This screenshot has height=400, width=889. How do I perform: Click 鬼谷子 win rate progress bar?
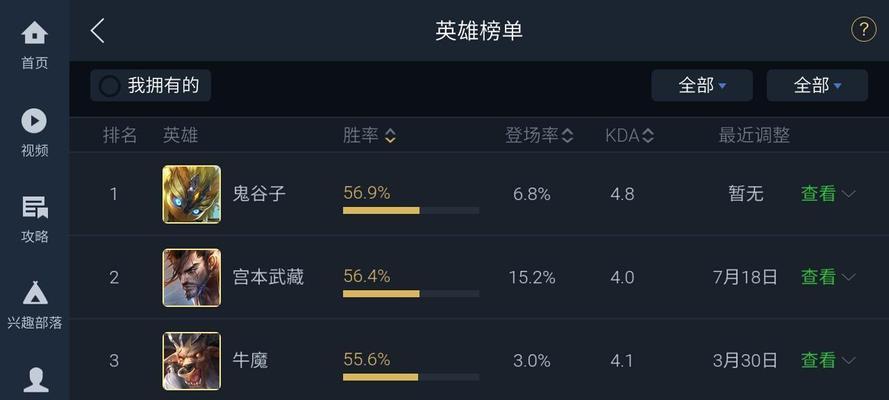pos(411,210)
